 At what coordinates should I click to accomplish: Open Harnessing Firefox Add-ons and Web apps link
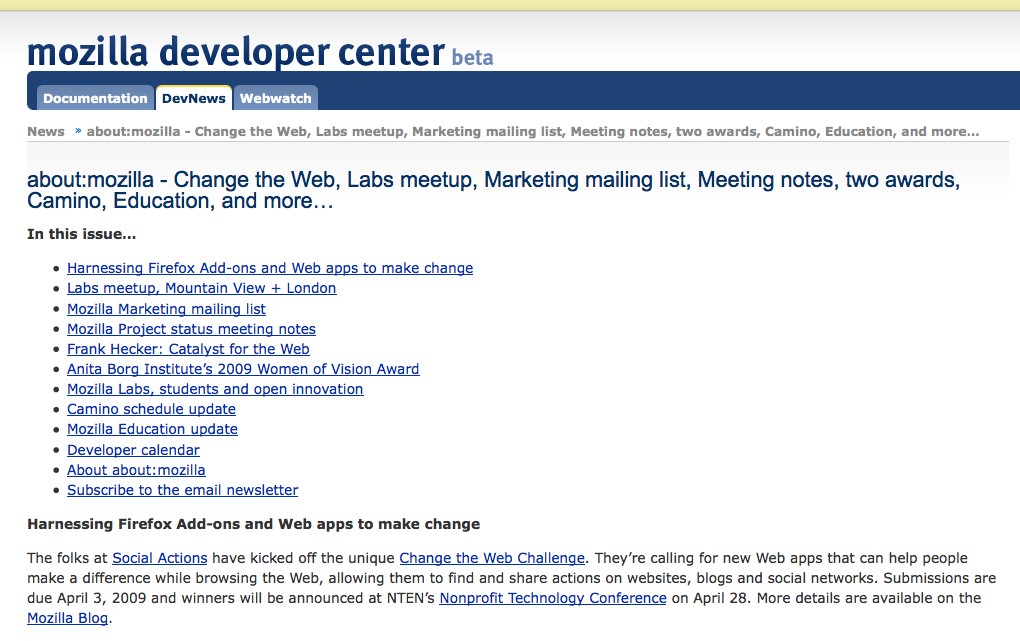(270, 268)
